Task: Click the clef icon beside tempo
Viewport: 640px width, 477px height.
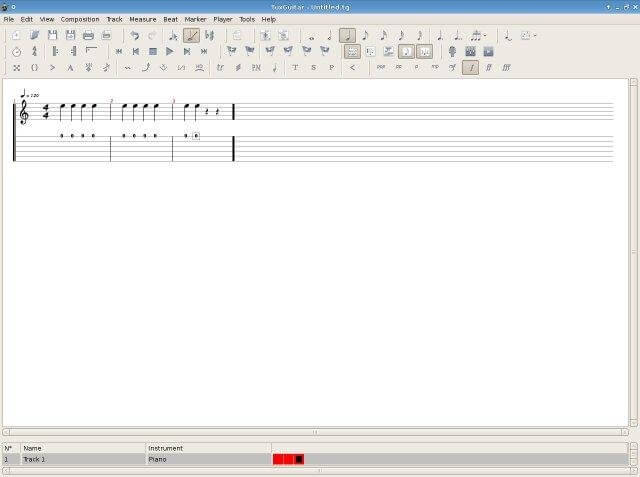Action: point(34,51)
